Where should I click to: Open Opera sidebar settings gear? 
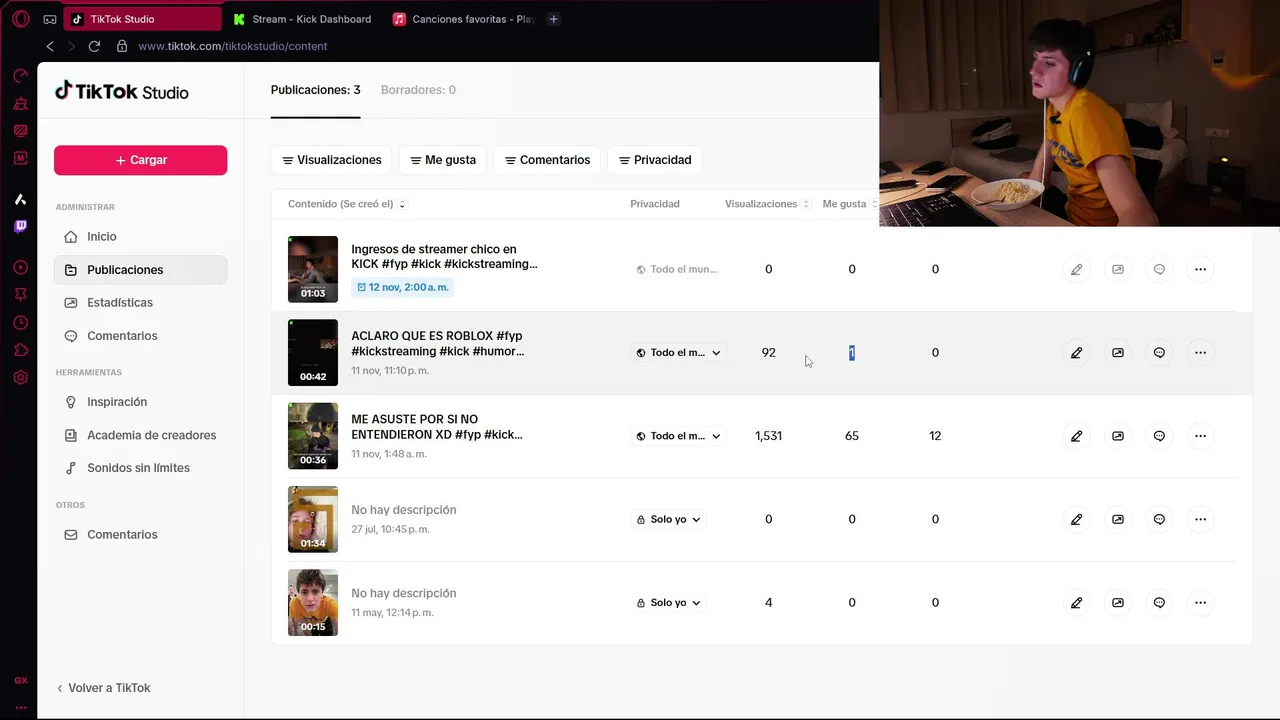tap(20, 377)
